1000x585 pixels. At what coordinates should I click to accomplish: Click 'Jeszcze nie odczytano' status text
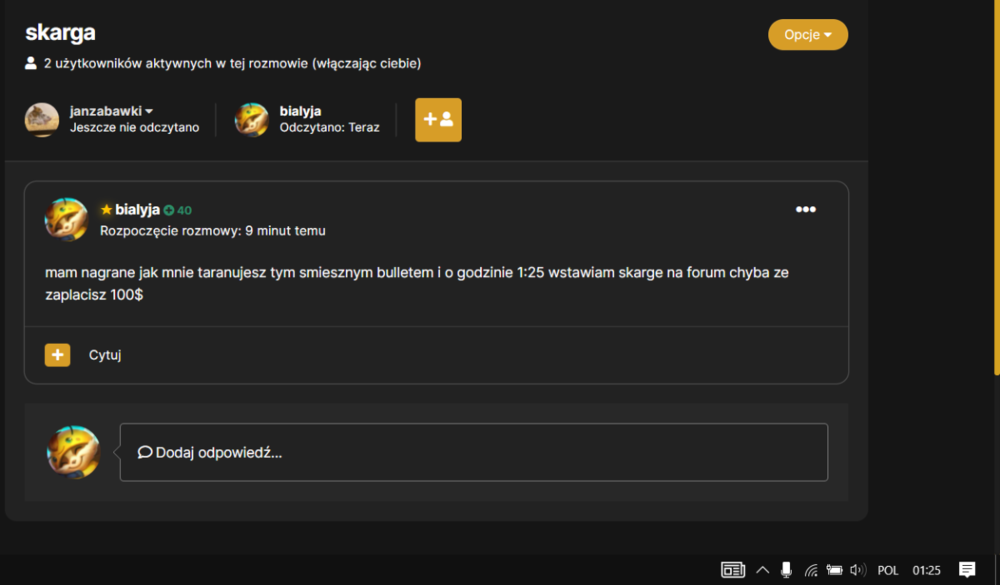[x=135, y=128]
